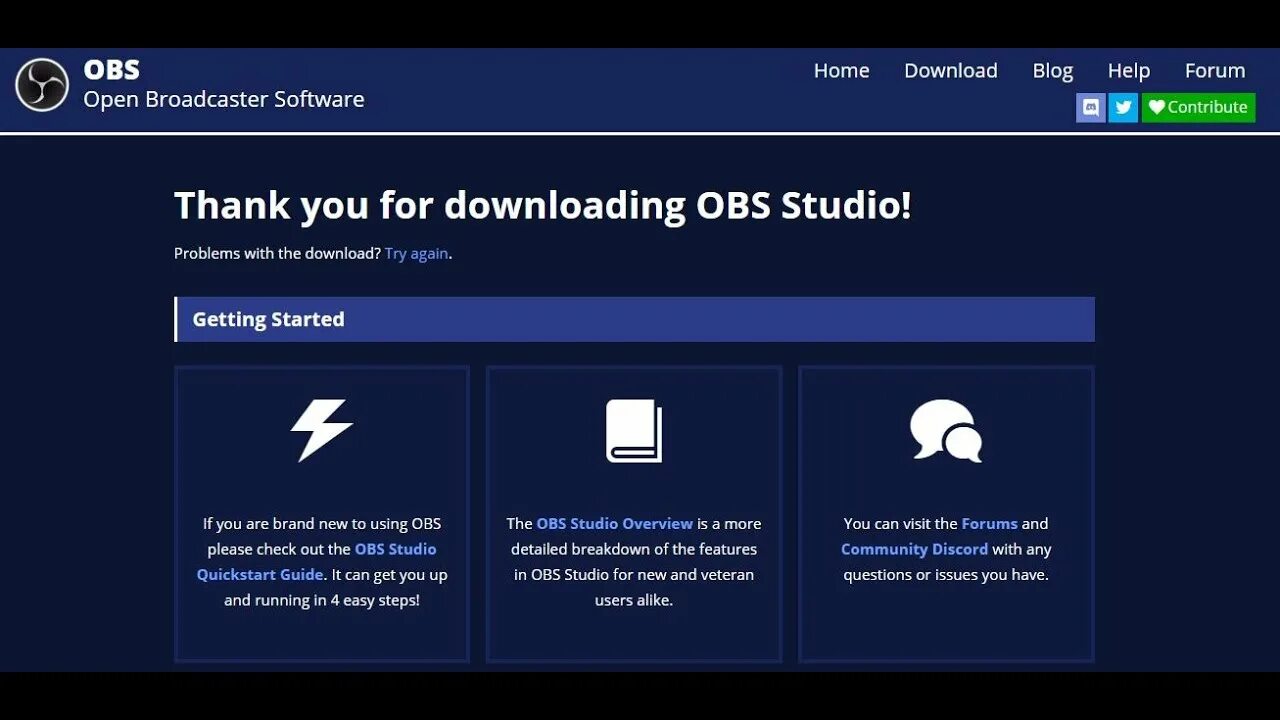This screenshot has height=720, width=1280.
Task: Click the Try again download link
Action: (x=416, y=254)
